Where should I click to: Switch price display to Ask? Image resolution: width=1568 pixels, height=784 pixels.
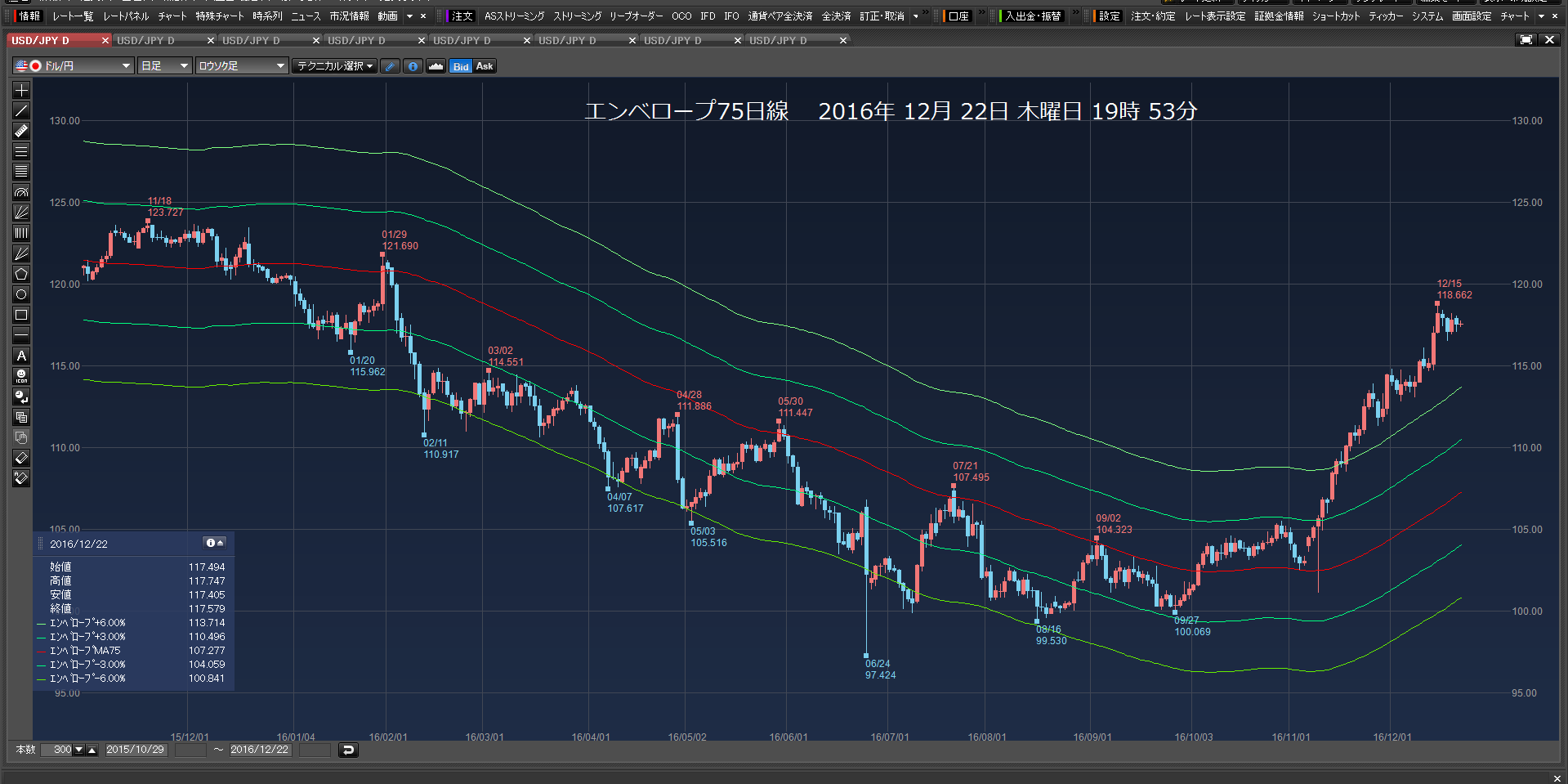pos(485,66)
